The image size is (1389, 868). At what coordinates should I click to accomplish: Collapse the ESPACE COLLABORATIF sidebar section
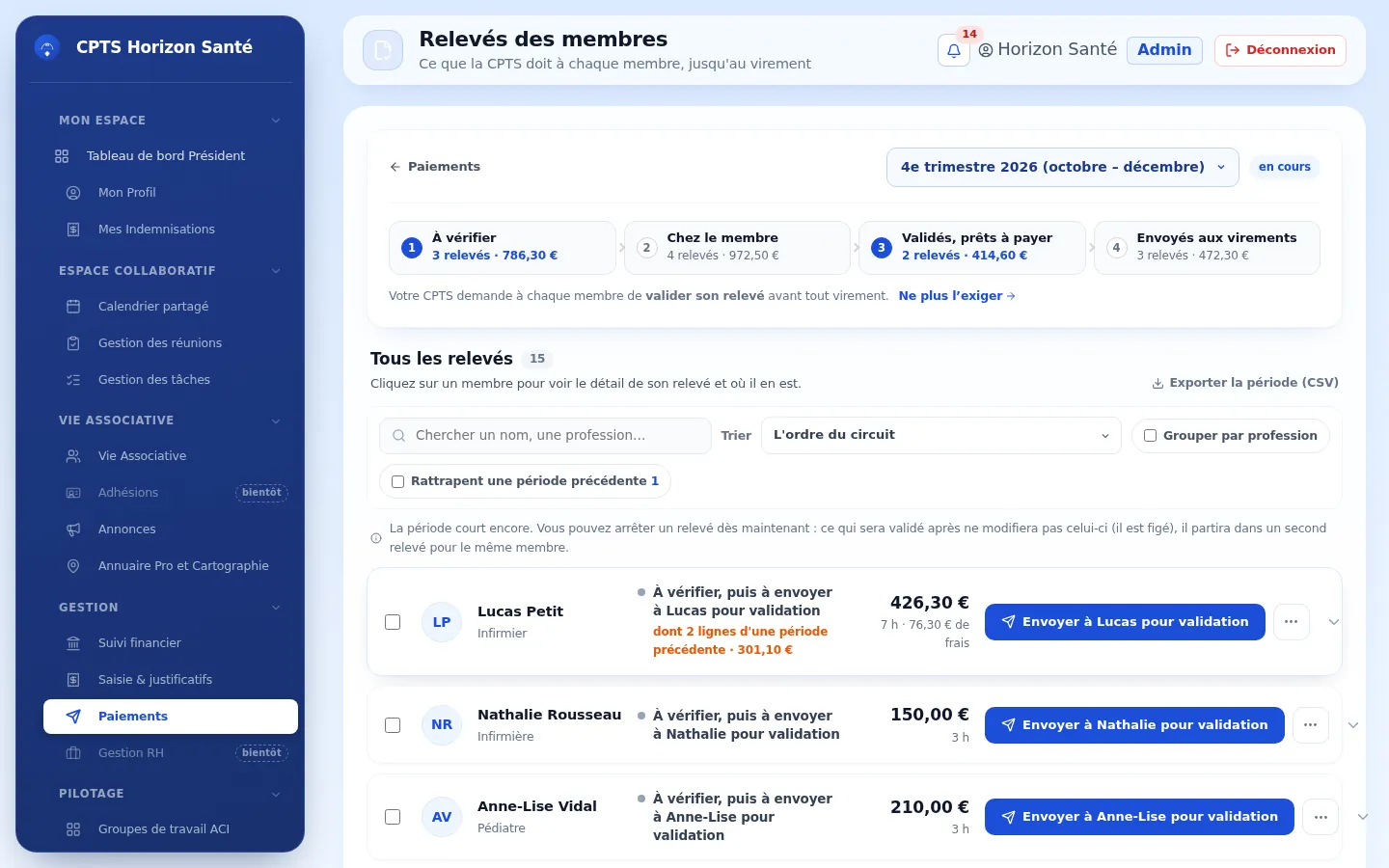pos(276,271)
